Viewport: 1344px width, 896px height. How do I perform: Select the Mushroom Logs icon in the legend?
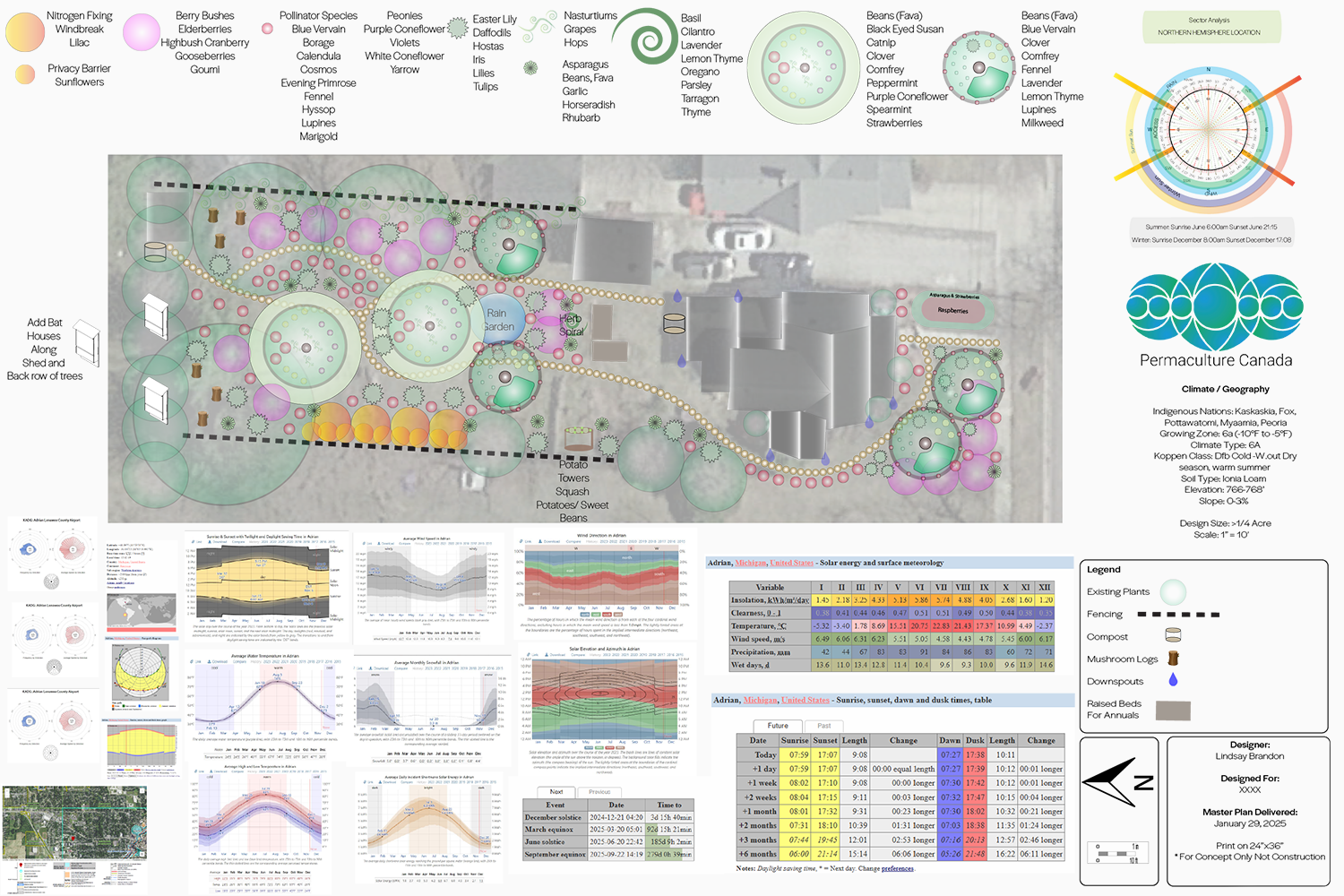(x=1173, y=658)
